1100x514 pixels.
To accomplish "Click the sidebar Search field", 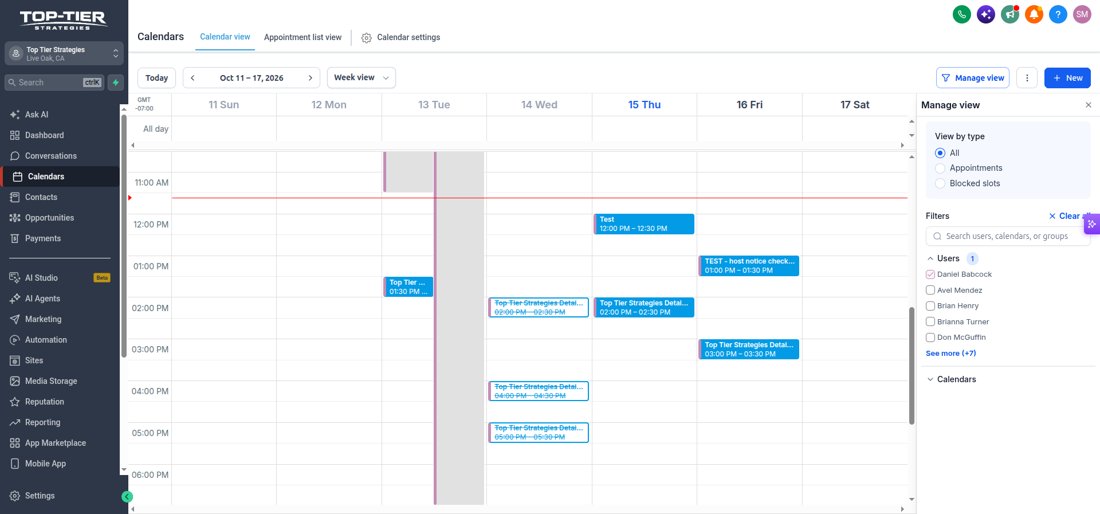I will click(x=55, y=82).
